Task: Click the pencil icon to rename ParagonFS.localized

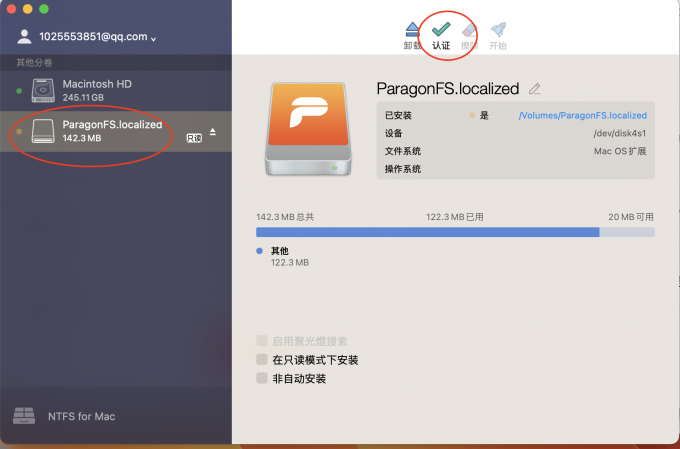Action: pos(535,89)
